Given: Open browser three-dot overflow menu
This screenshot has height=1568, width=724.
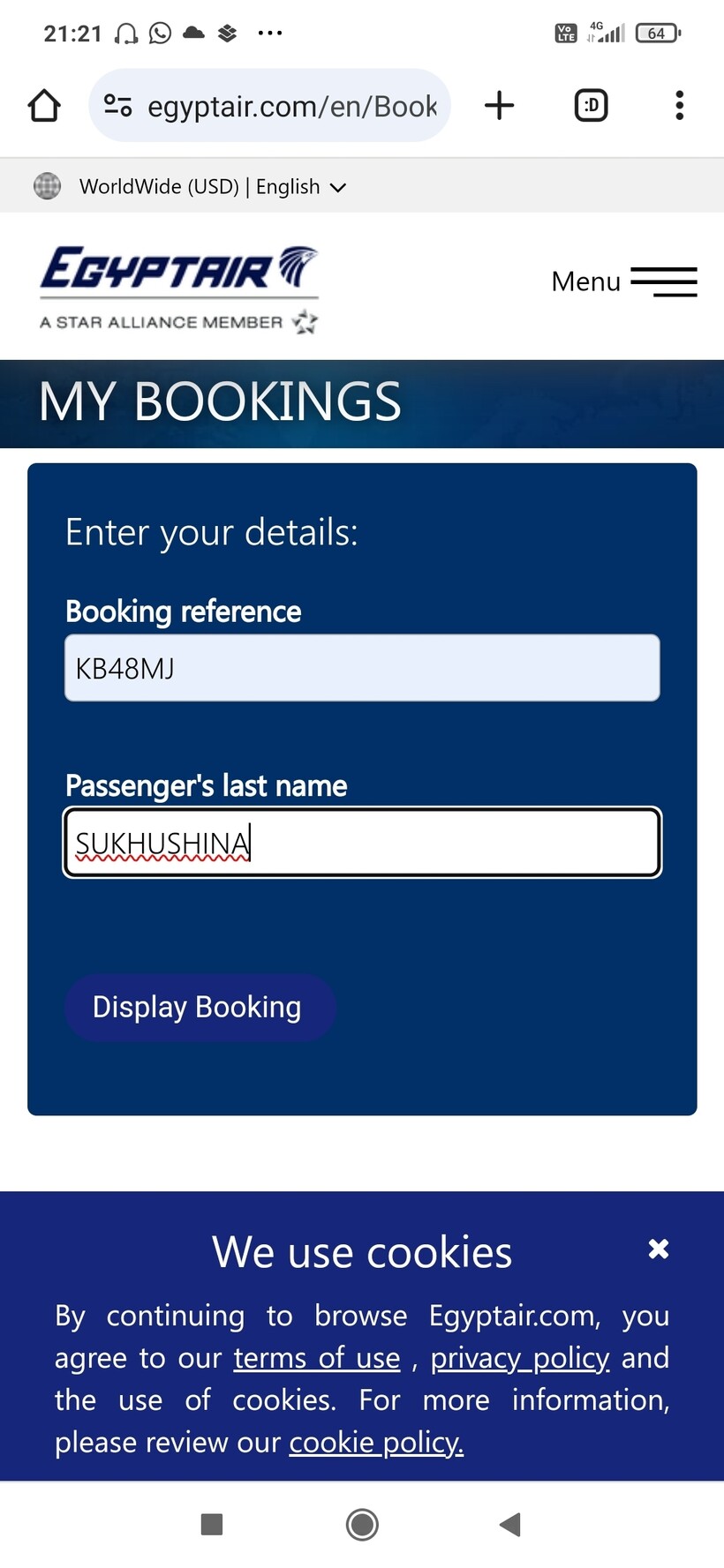Looking at the screenshot, I should tap(679, 106).
